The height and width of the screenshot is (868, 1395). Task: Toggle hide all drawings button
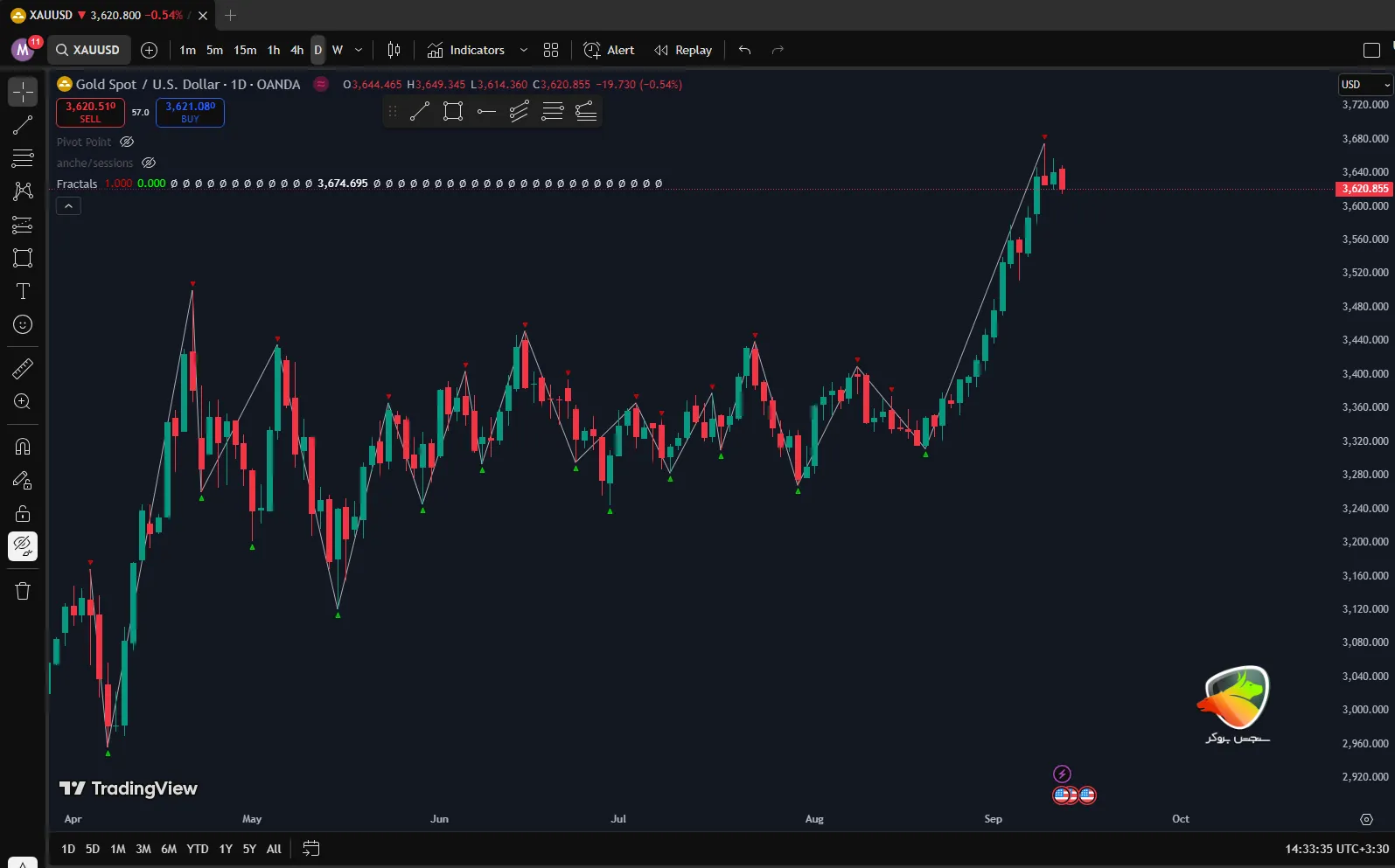point(23,546)
